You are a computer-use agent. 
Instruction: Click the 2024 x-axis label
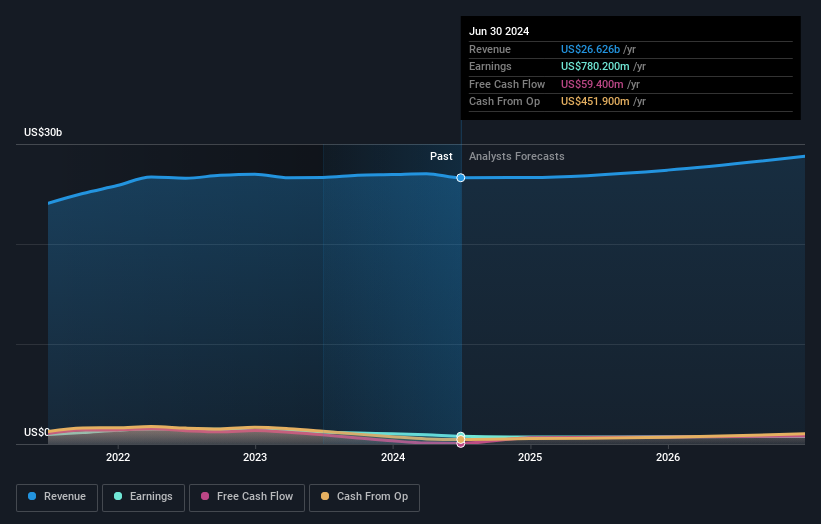coord(393,458)
